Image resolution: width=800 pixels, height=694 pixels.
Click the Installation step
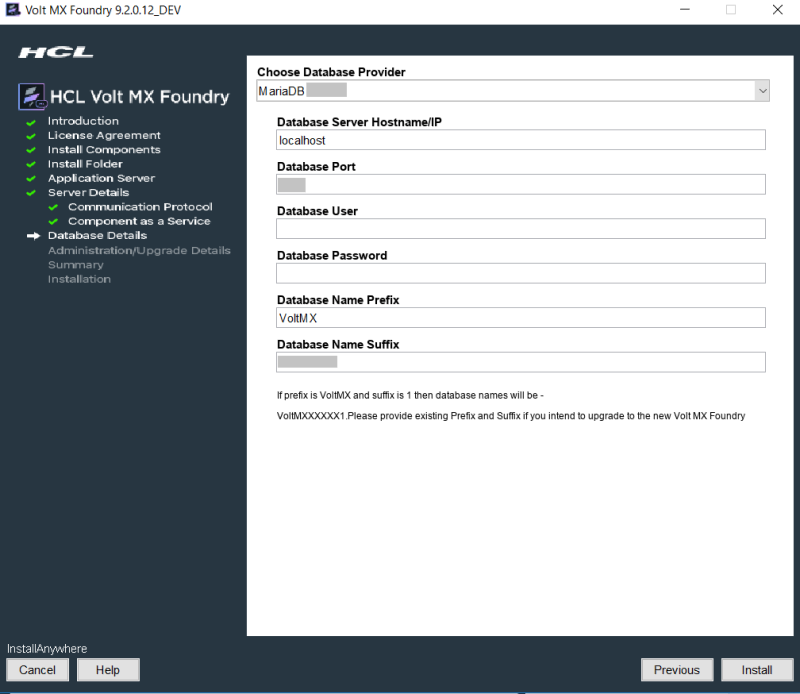pos(79,279)
